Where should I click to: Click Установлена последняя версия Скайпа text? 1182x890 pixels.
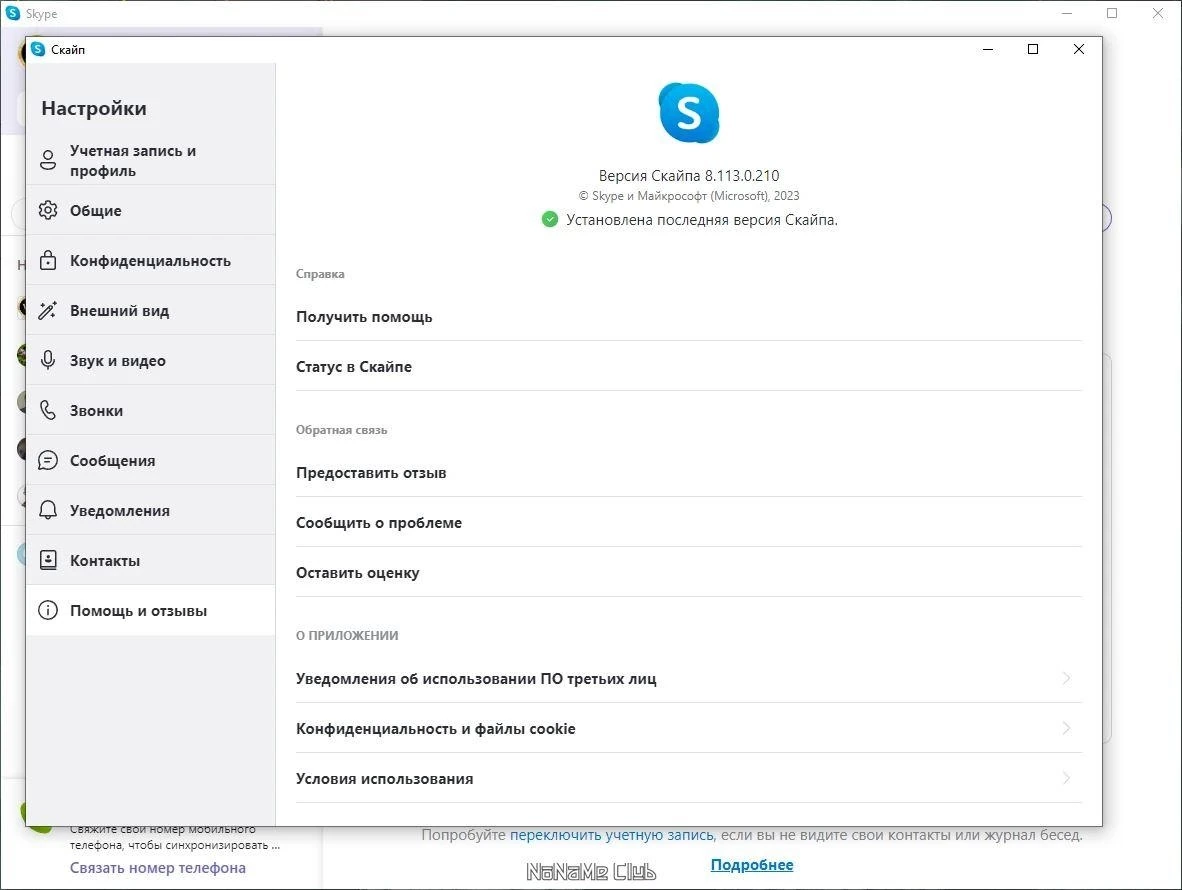pyautogui.click(x=702, y=220)
